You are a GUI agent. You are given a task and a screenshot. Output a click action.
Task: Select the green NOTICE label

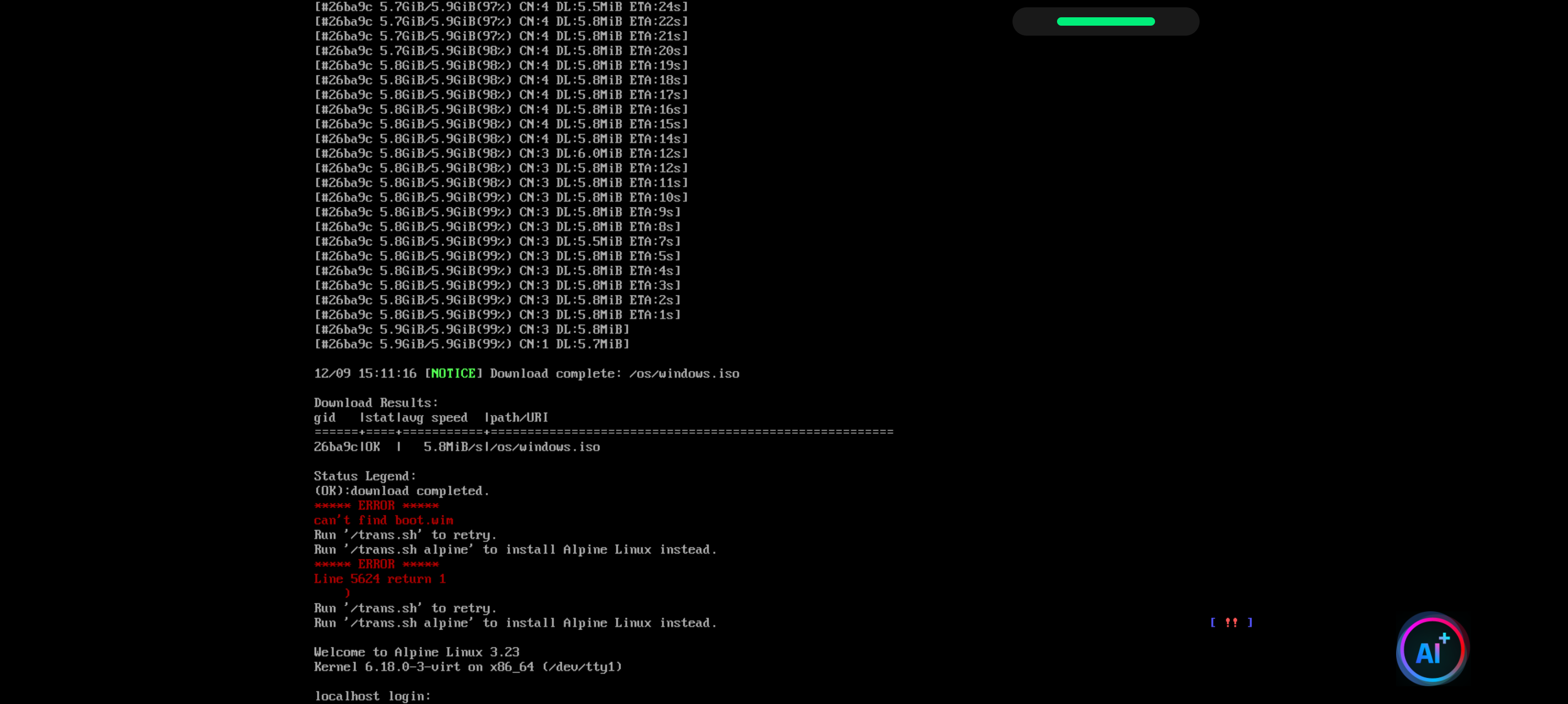(453, 373)
